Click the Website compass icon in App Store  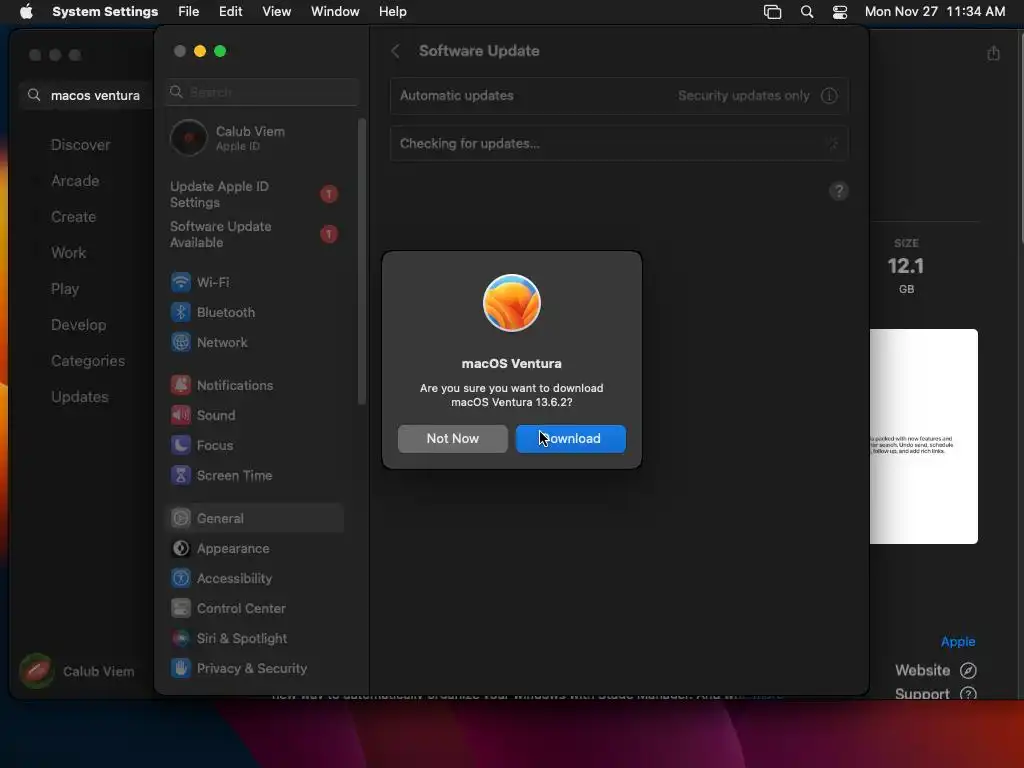point(968,670)
